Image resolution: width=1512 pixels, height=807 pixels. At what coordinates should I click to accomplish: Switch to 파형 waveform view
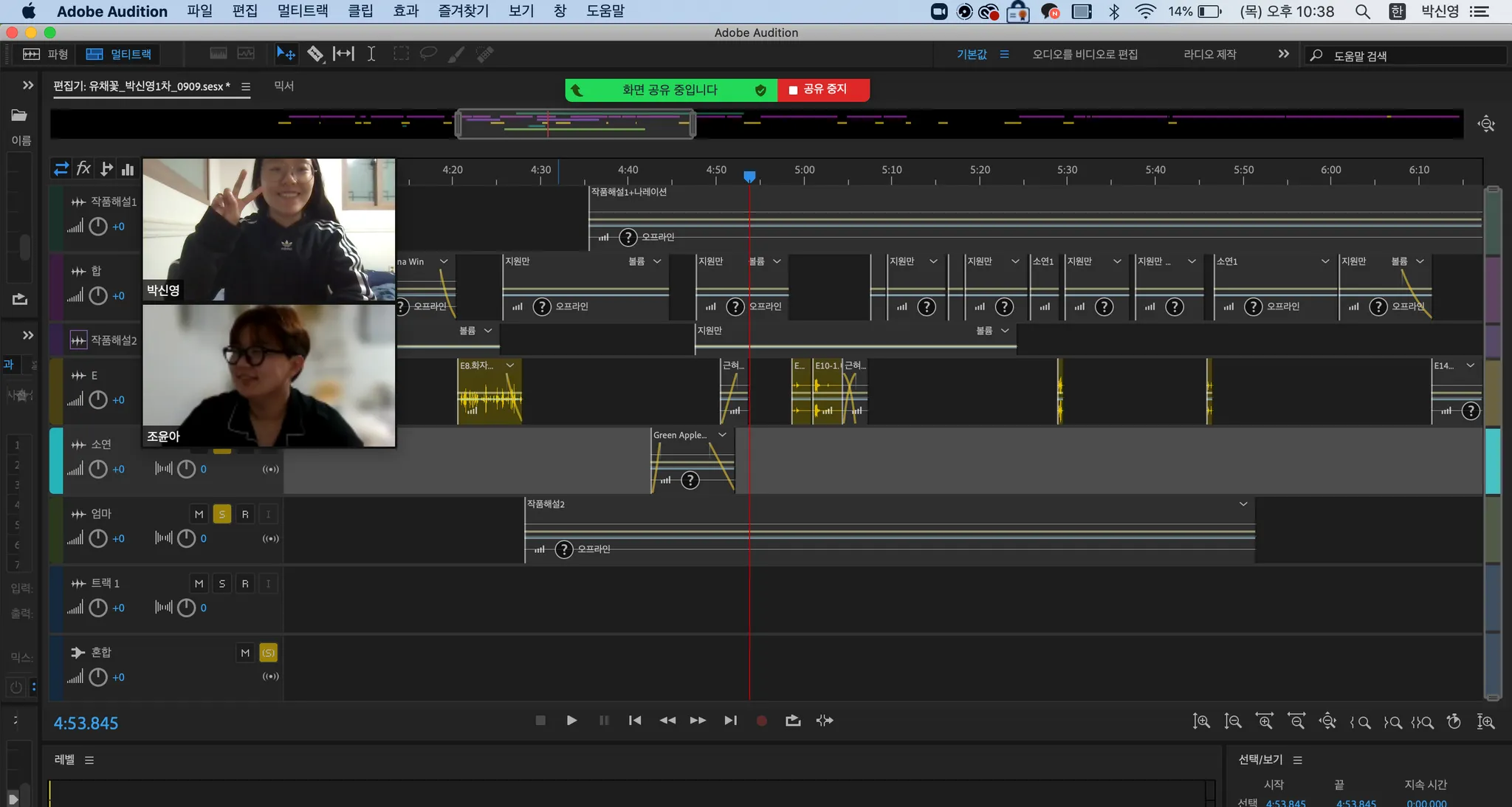click(46, 54)
